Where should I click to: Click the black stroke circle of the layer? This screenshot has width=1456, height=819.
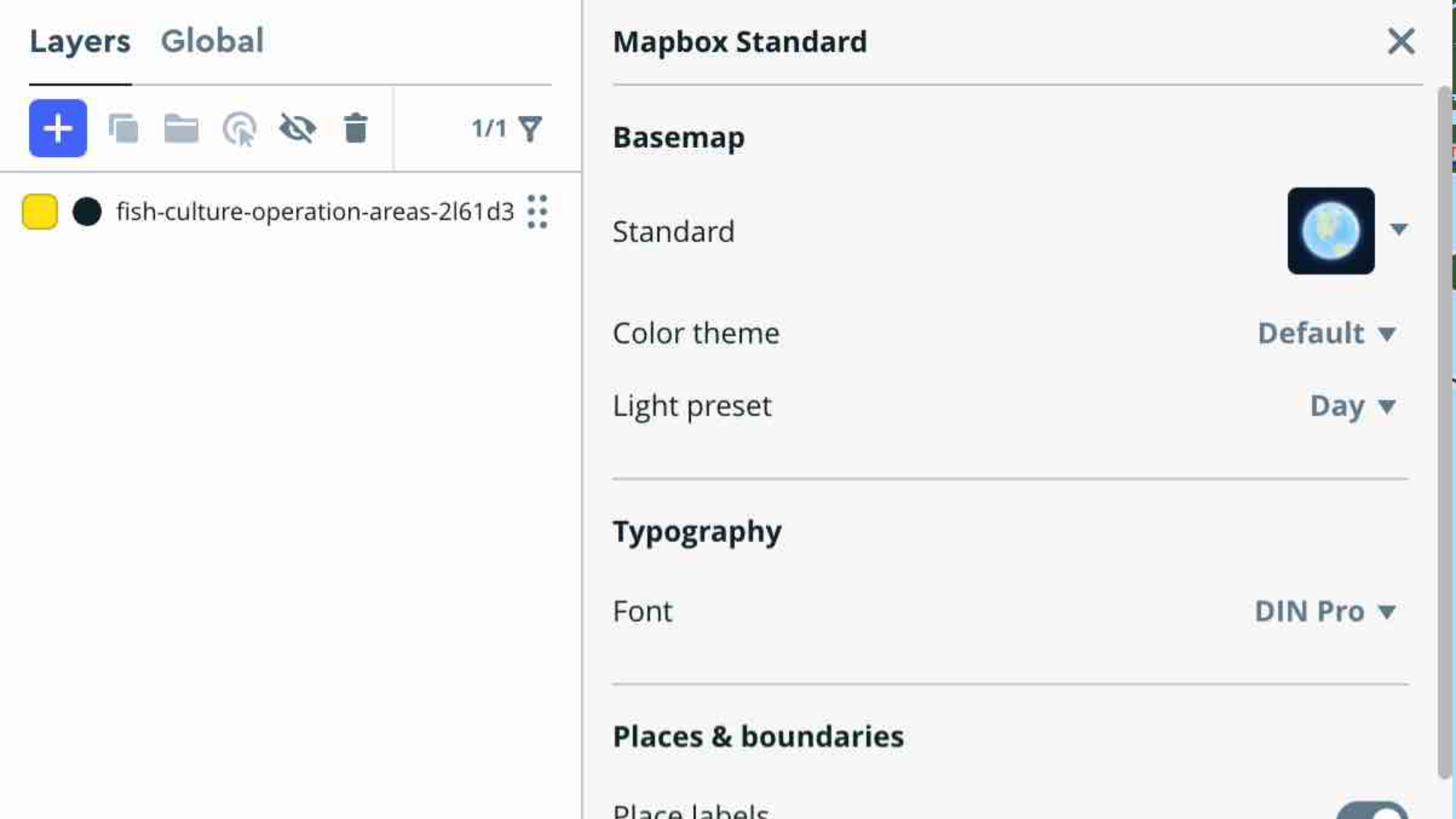(87, 212)
